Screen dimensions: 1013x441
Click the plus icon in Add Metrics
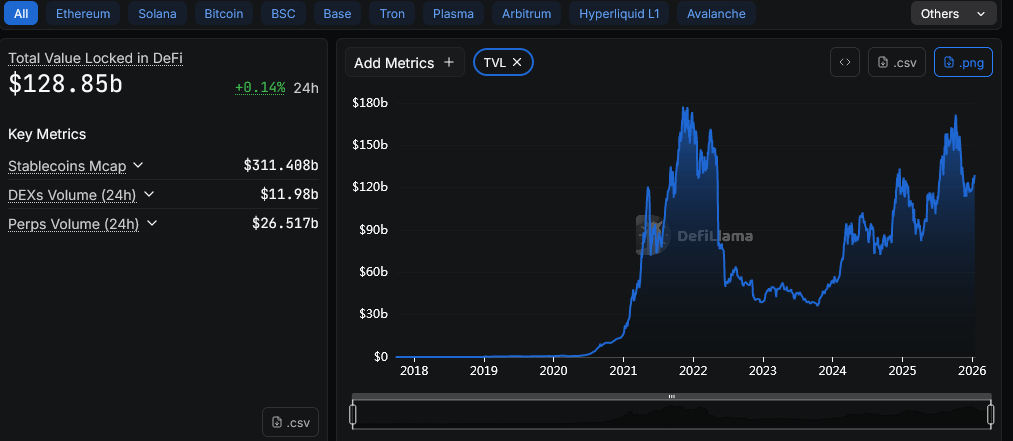(449, 62)
